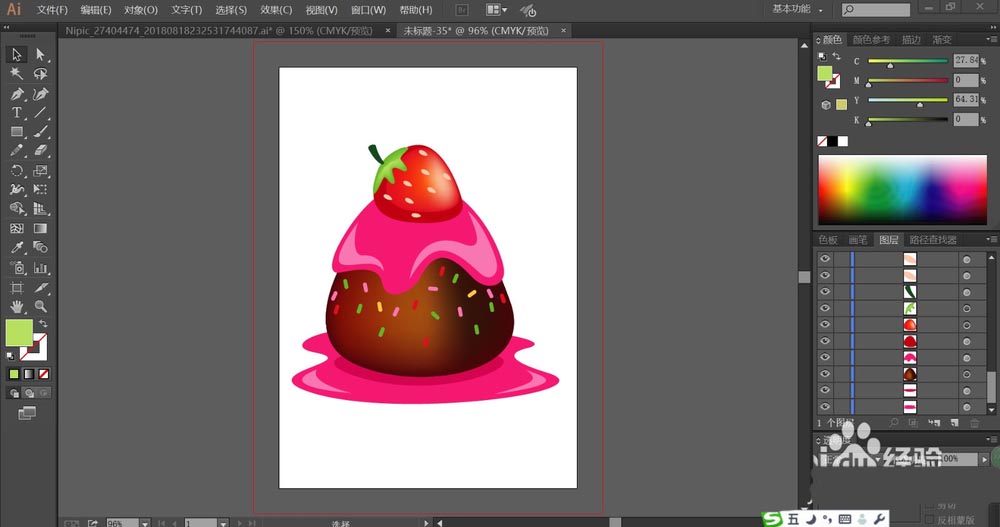Hide the strawberry body layer via eye icon

[825, 325]
